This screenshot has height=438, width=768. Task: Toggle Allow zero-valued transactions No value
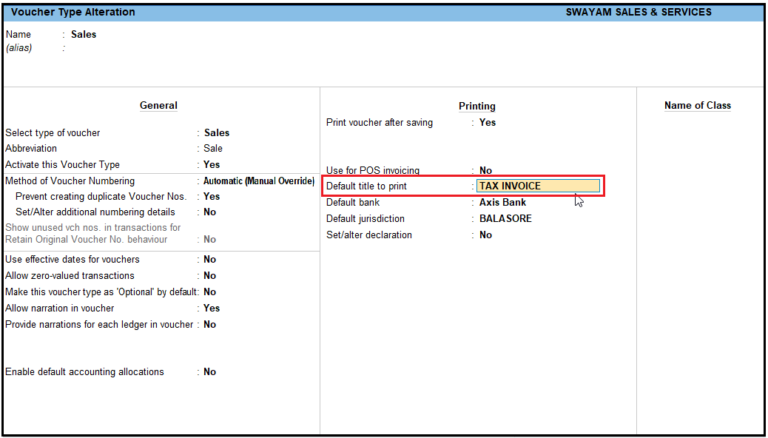[210, 276]
